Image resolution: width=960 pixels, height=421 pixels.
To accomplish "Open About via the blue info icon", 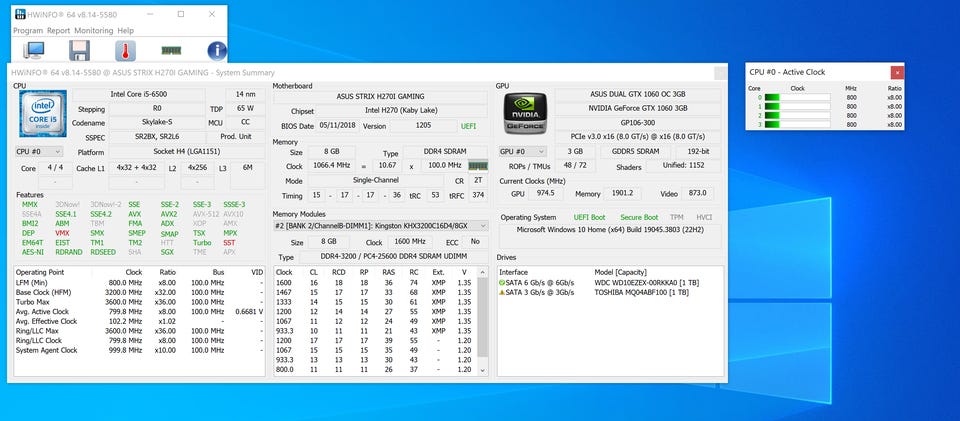I will click(217, 50).
